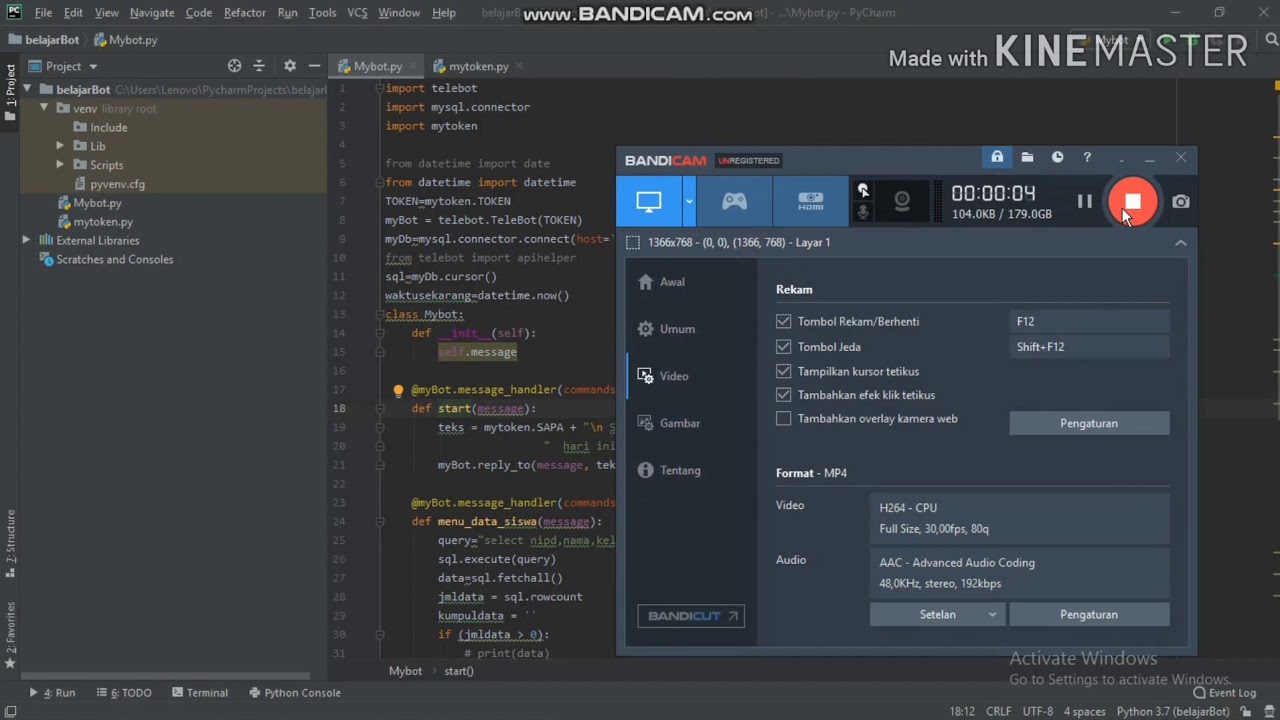Click Pengaturan button in Rekam section

point(1089,423)
